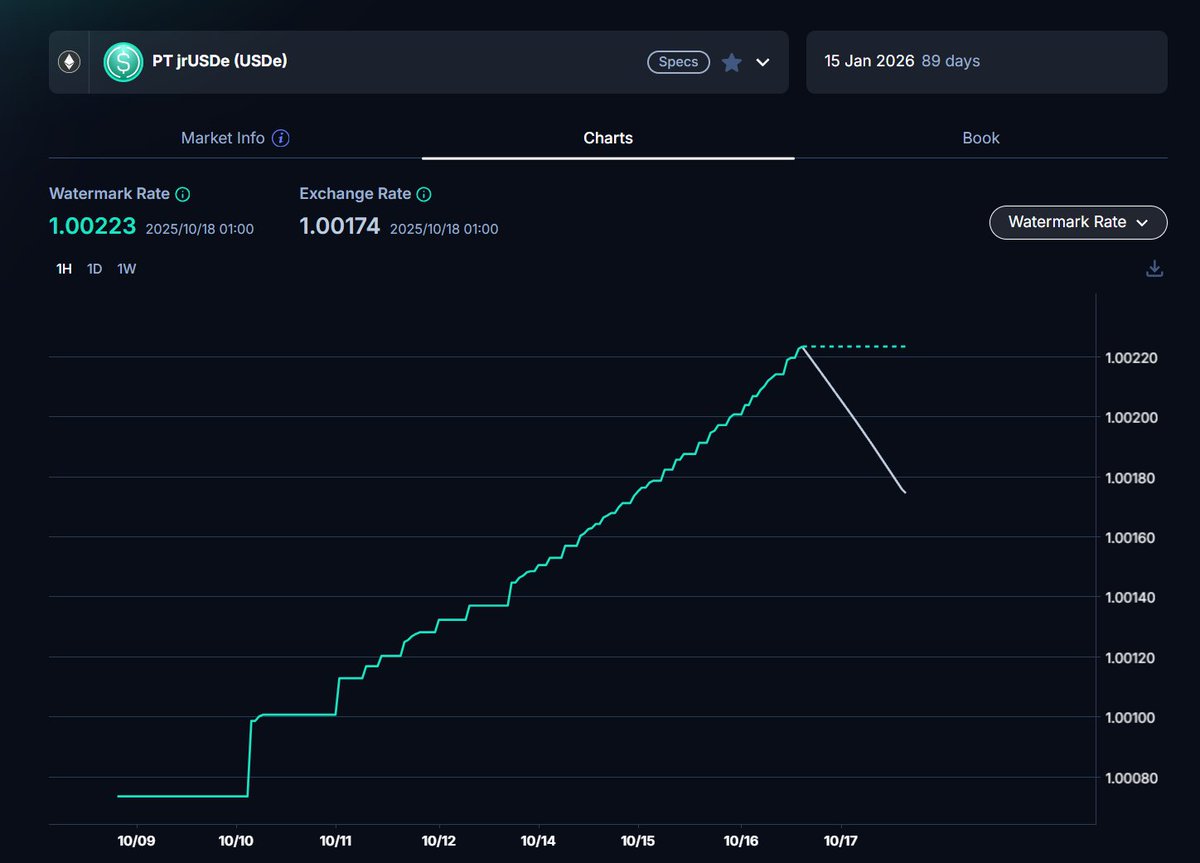Switch to the 1W timeframe

click(x=126, y=269)
